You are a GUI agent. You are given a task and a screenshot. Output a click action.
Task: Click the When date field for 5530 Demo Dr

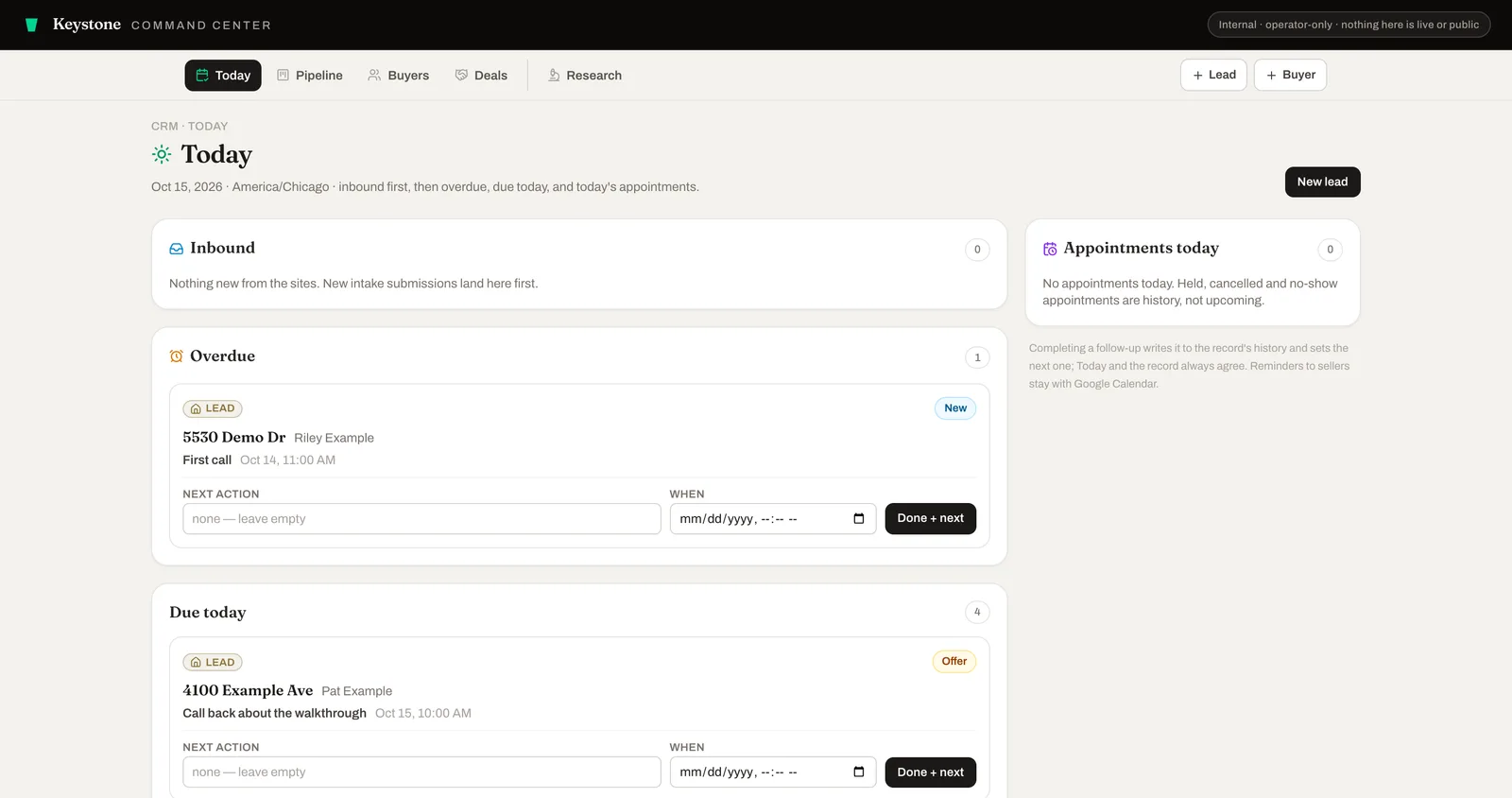coord(773,519)
